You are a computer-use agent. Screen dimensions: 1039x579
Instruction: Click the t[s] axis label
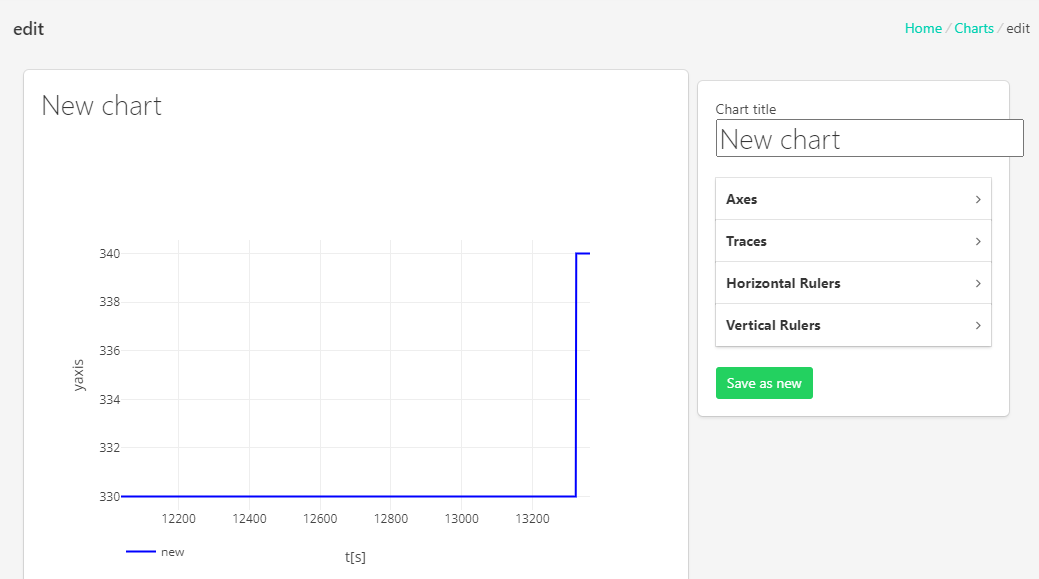click(x=354, y=556)
